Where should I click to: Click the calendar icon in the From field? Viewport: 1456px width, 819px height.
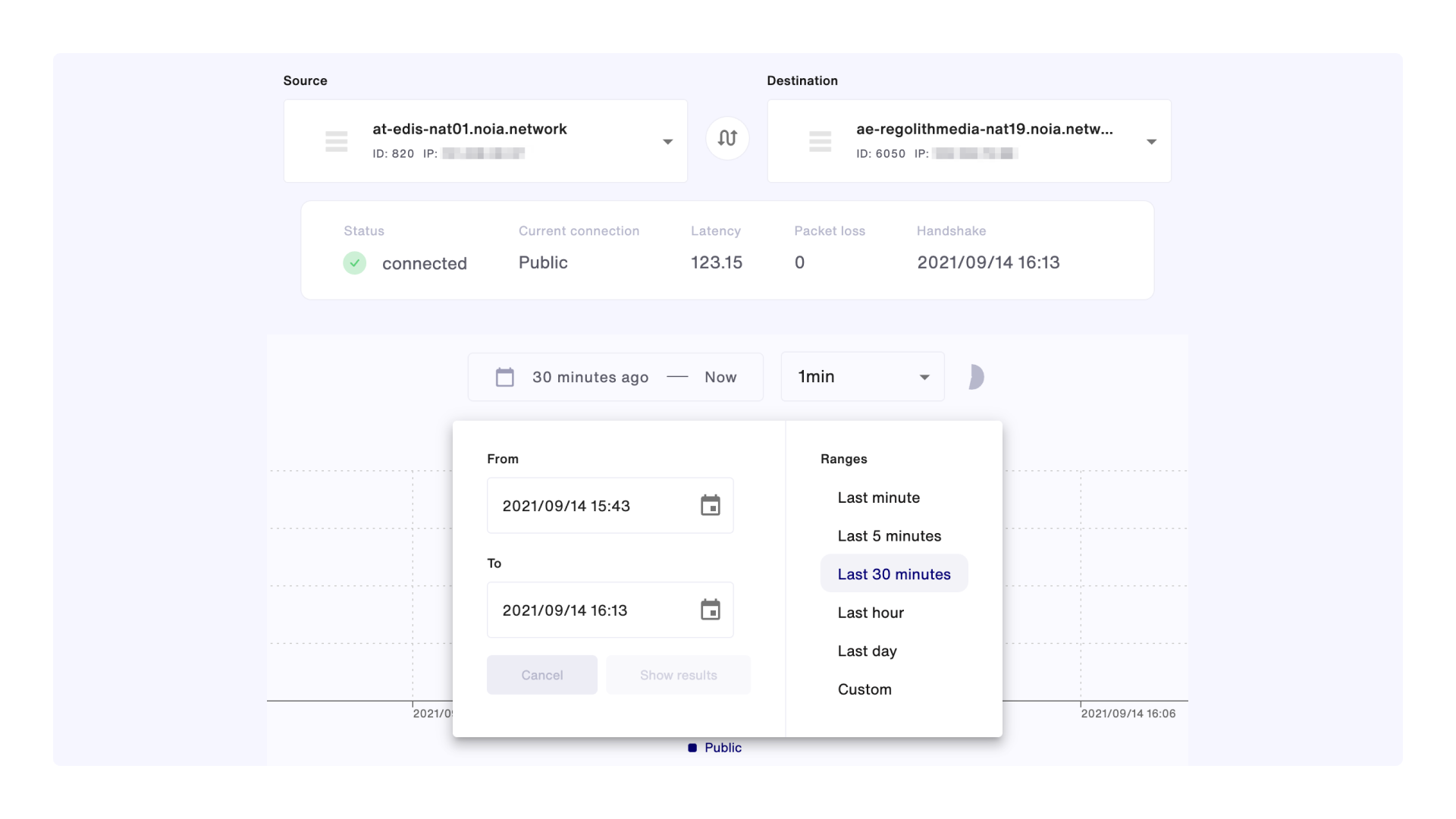click(710, 506)
